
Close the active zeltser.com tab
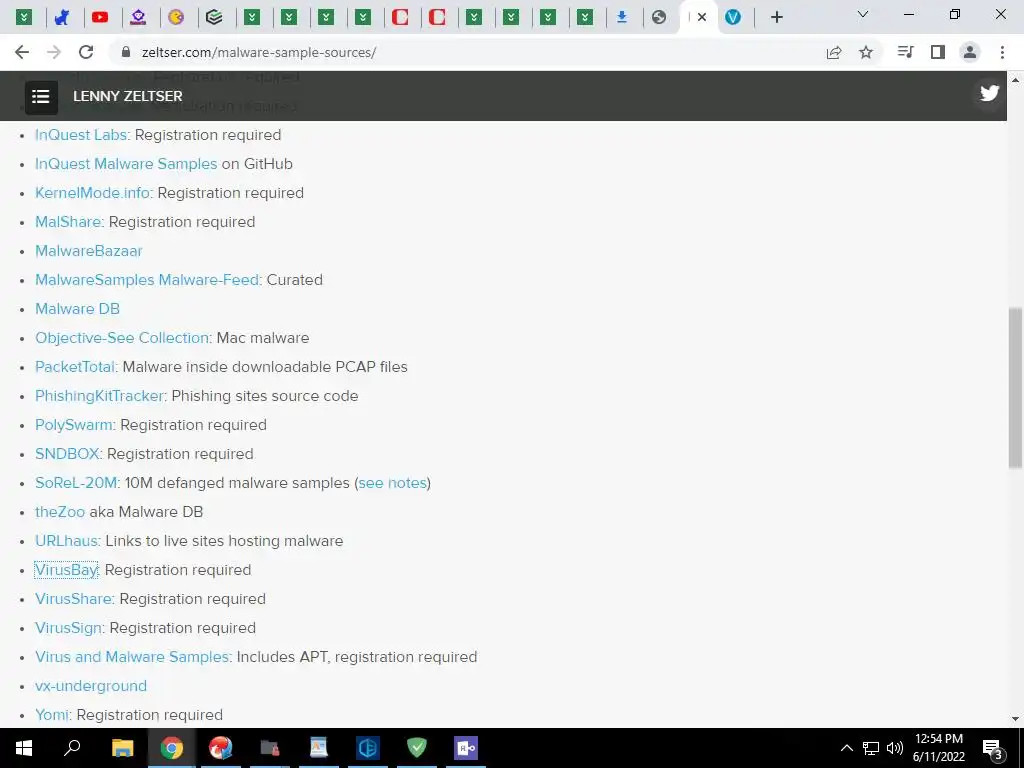point(702,18)
